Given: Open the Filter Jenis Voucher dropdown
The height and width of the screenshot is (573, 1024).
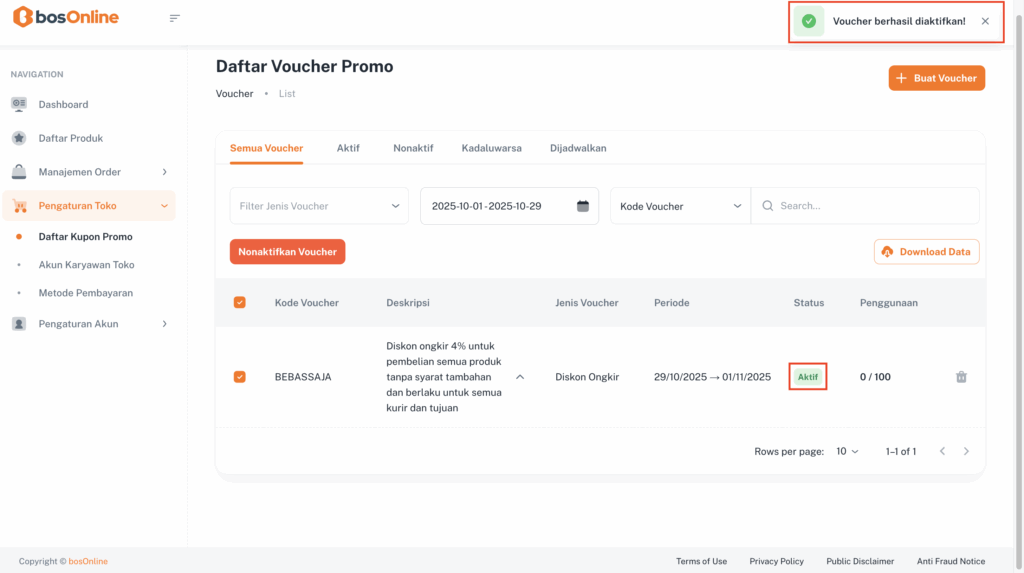Looking at the screenshot, I should pos(319,206).
